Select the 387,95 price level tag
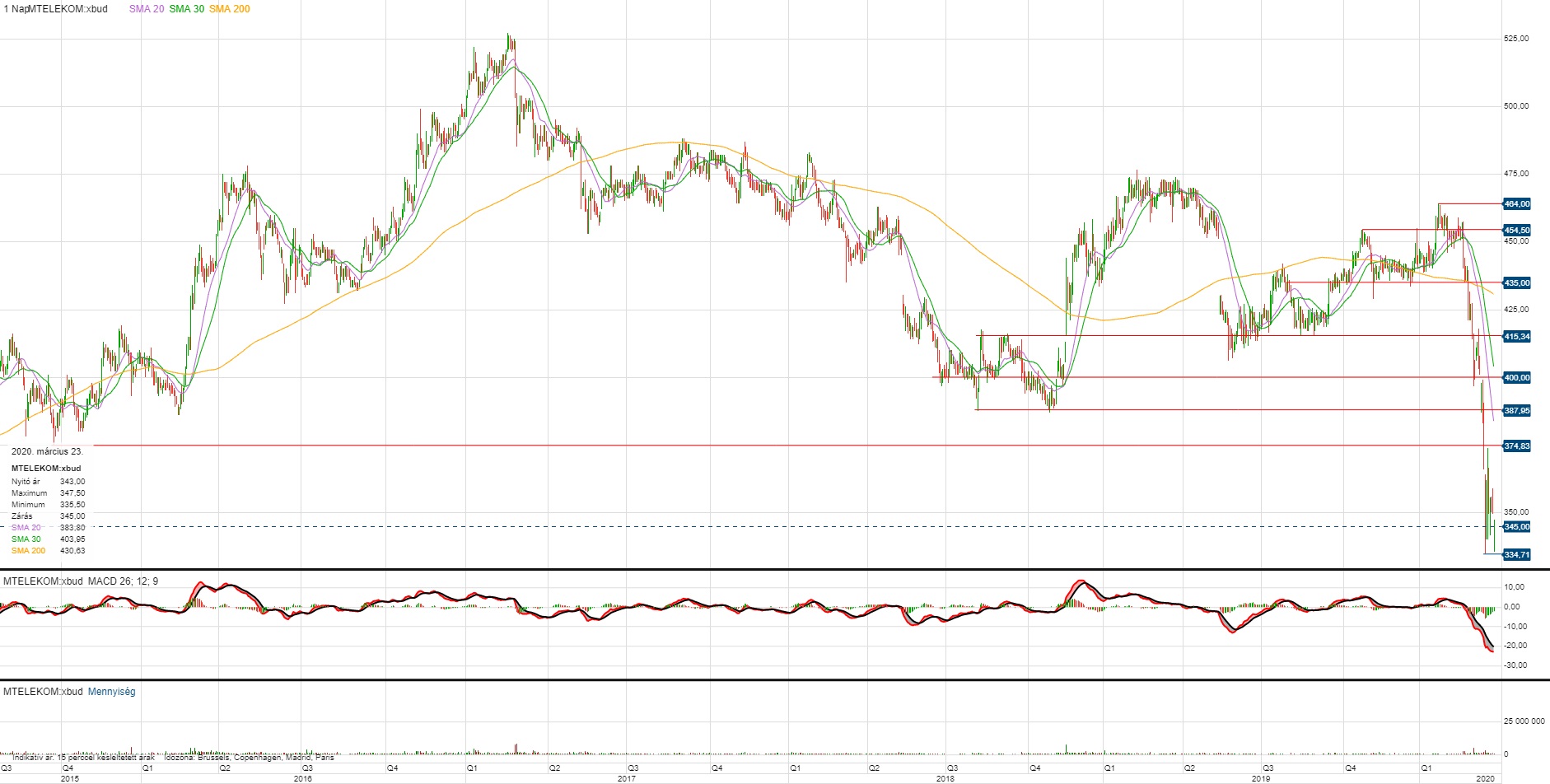1550x784 pixels. [1516, 411]
